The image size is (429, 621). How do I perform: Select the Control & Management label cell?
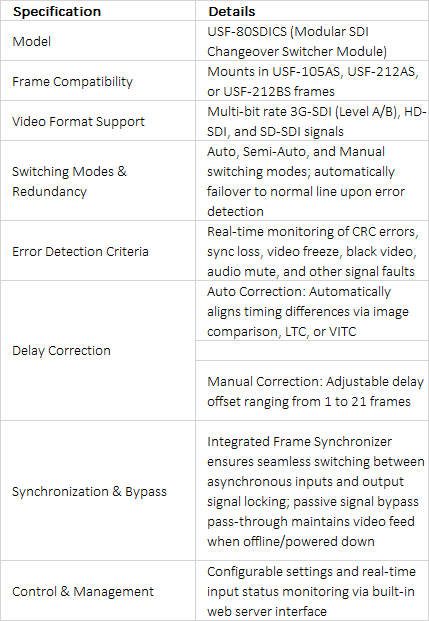click(x=98, y=591)
